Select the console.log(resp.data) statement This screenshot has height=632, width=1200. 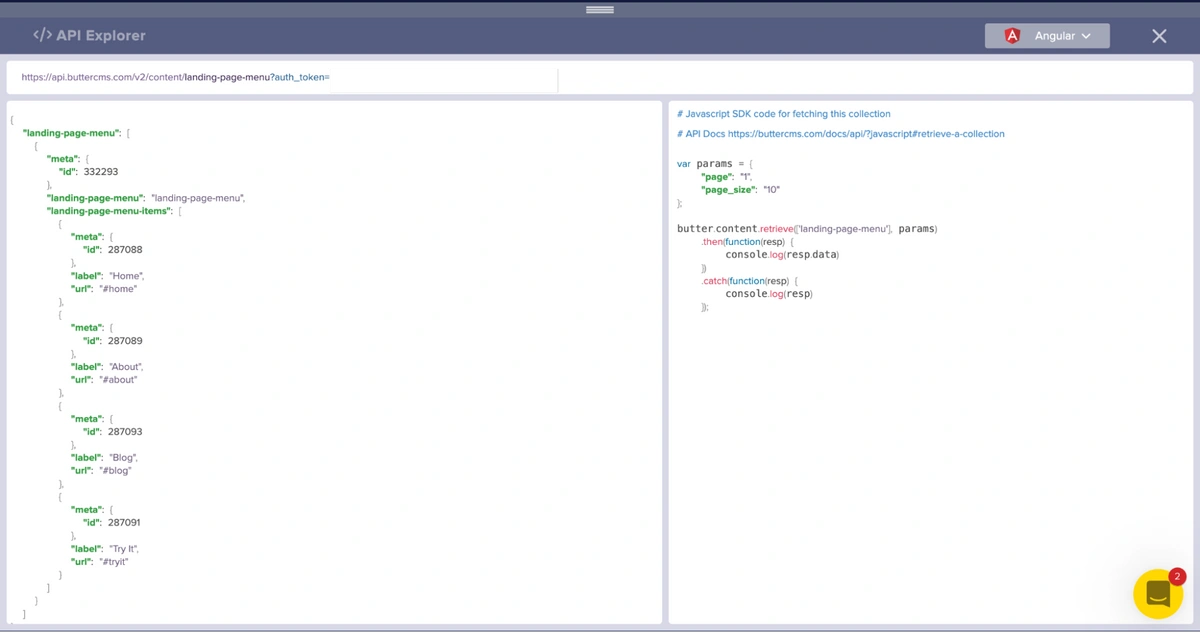pyautogui.click(x=783, y=255)
